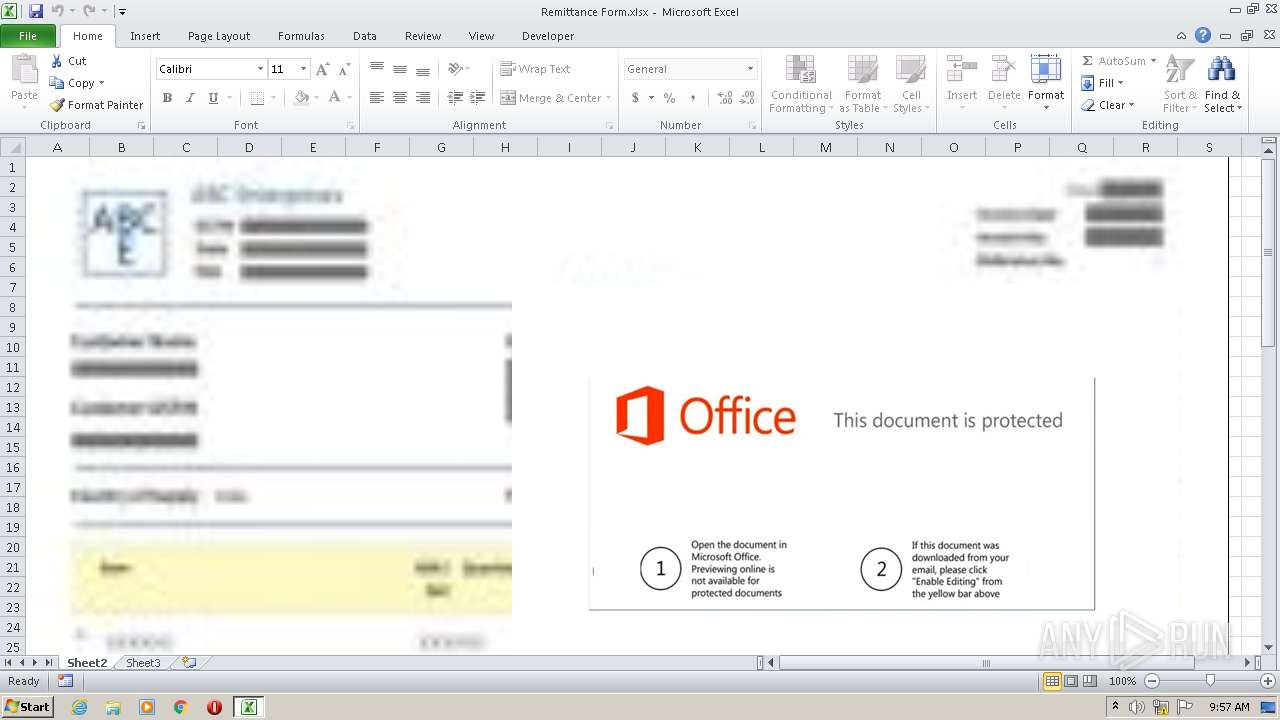The width and height of the screenshot is (1280, 720).
Task: Toggle Bold formatting
Action: click(167, 98)
